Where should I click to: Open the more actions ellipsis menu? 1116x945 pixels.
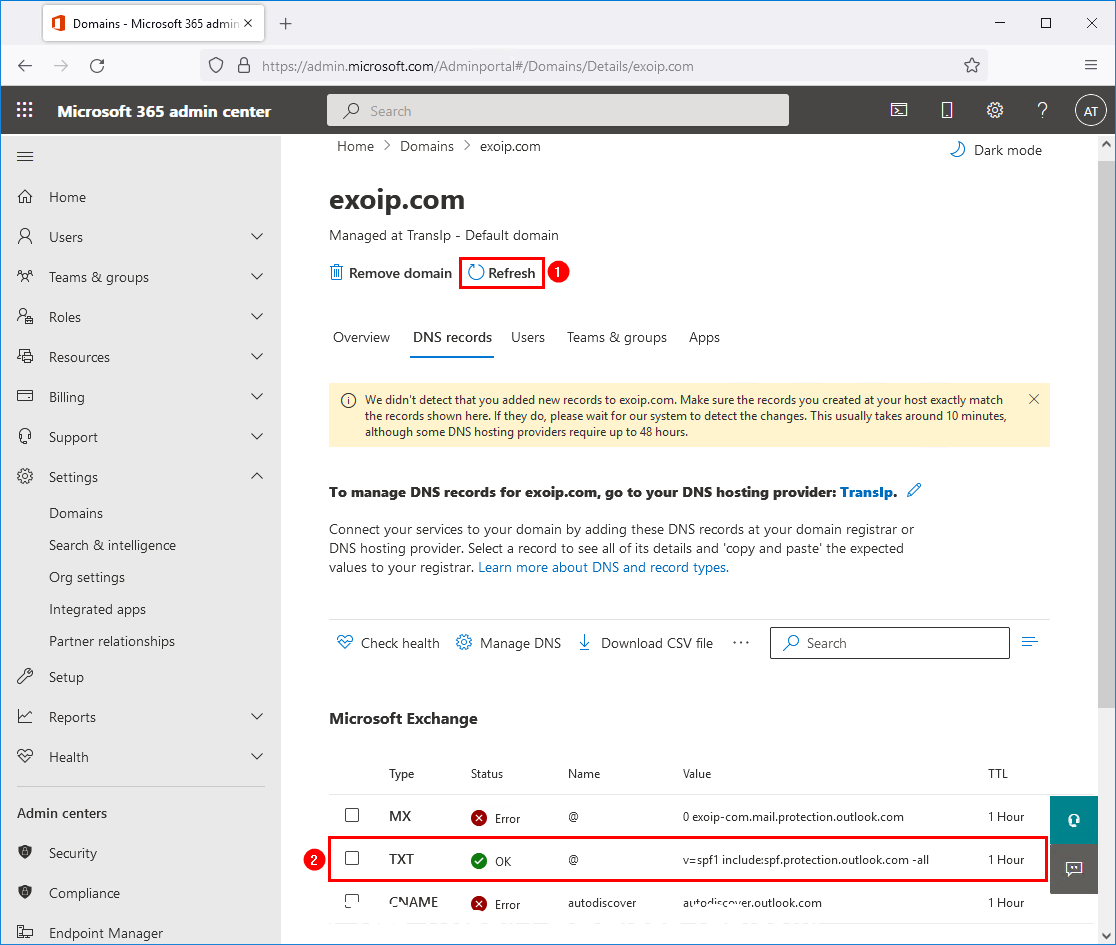[x=741, y=643]
